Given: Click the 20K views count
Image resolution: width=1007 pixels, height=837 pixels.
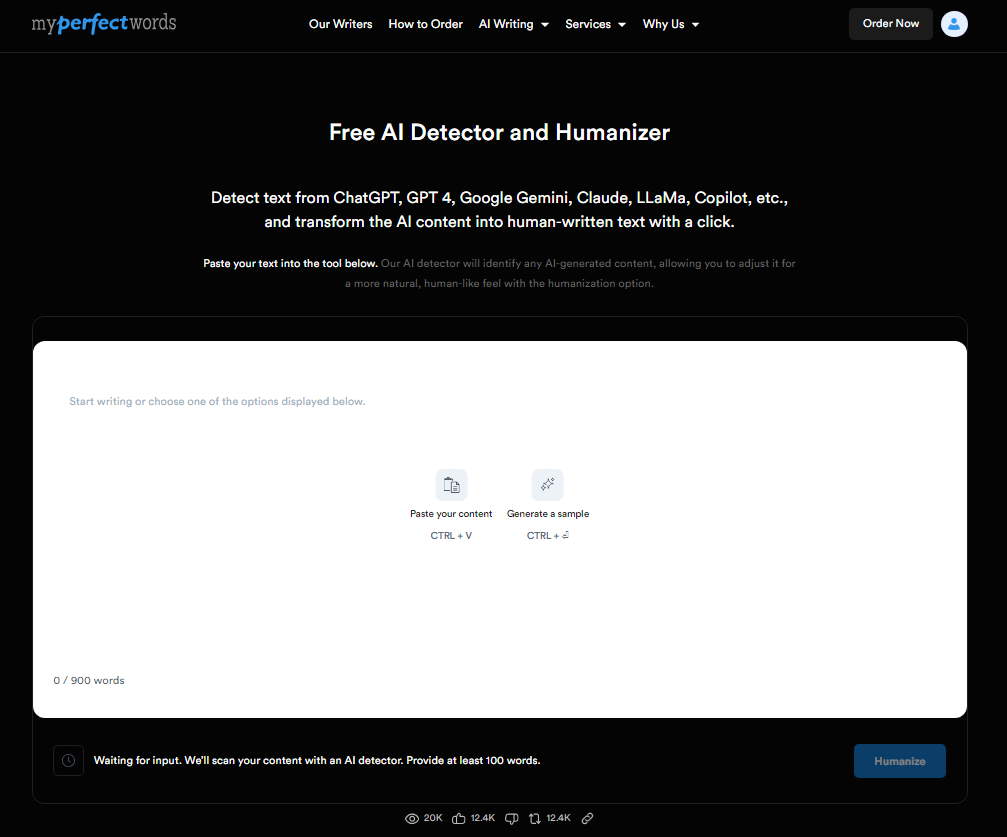Looking at the screenshot, I should pyautogui.click(x=433, y=818).
